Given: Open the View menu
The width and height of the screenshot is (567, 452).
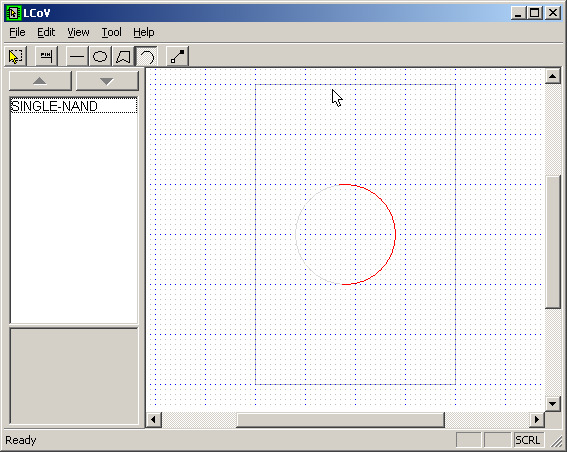Looking at the screenshot, I should [x=78, y=33].
